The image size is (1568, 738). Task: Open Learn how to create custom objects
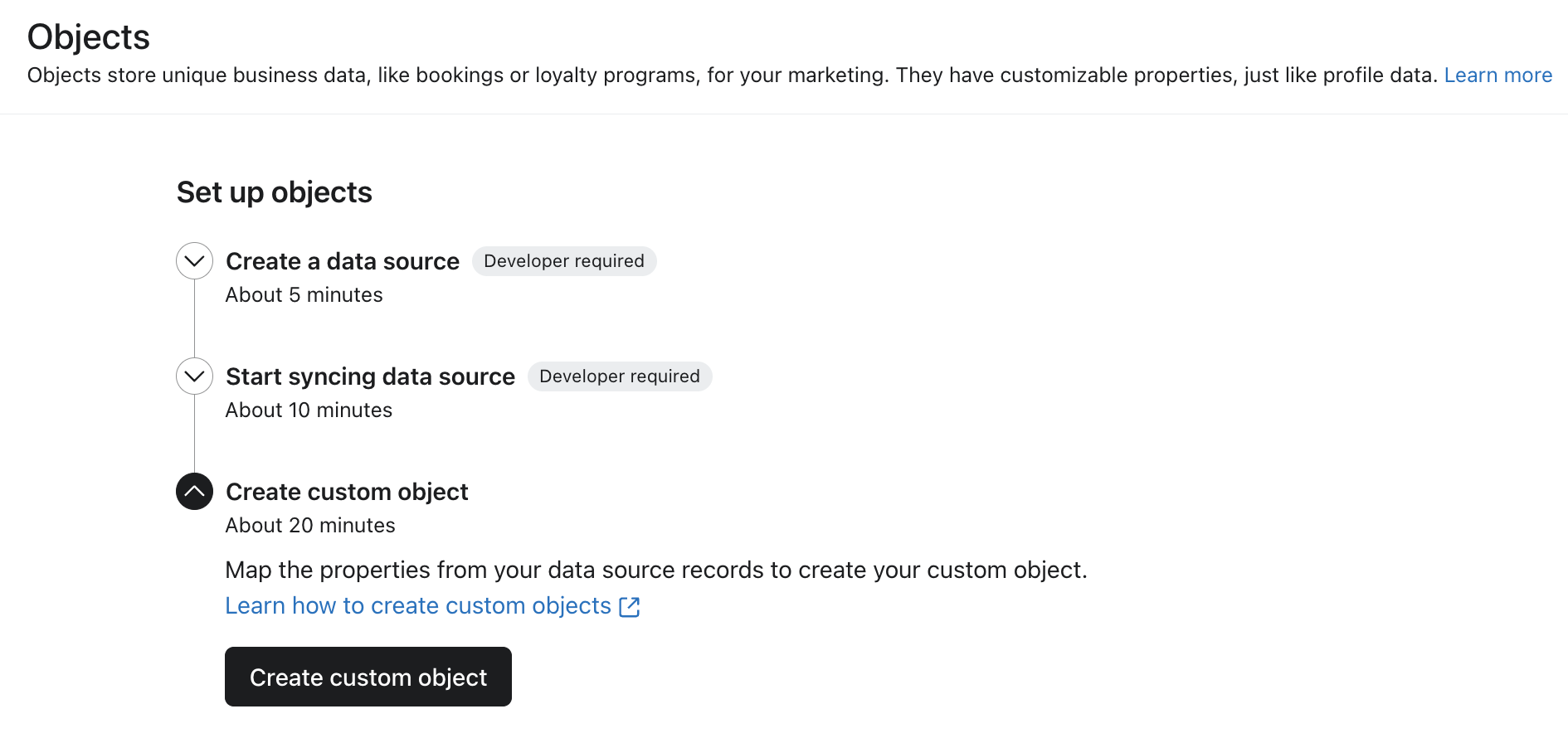pos(417,606)
